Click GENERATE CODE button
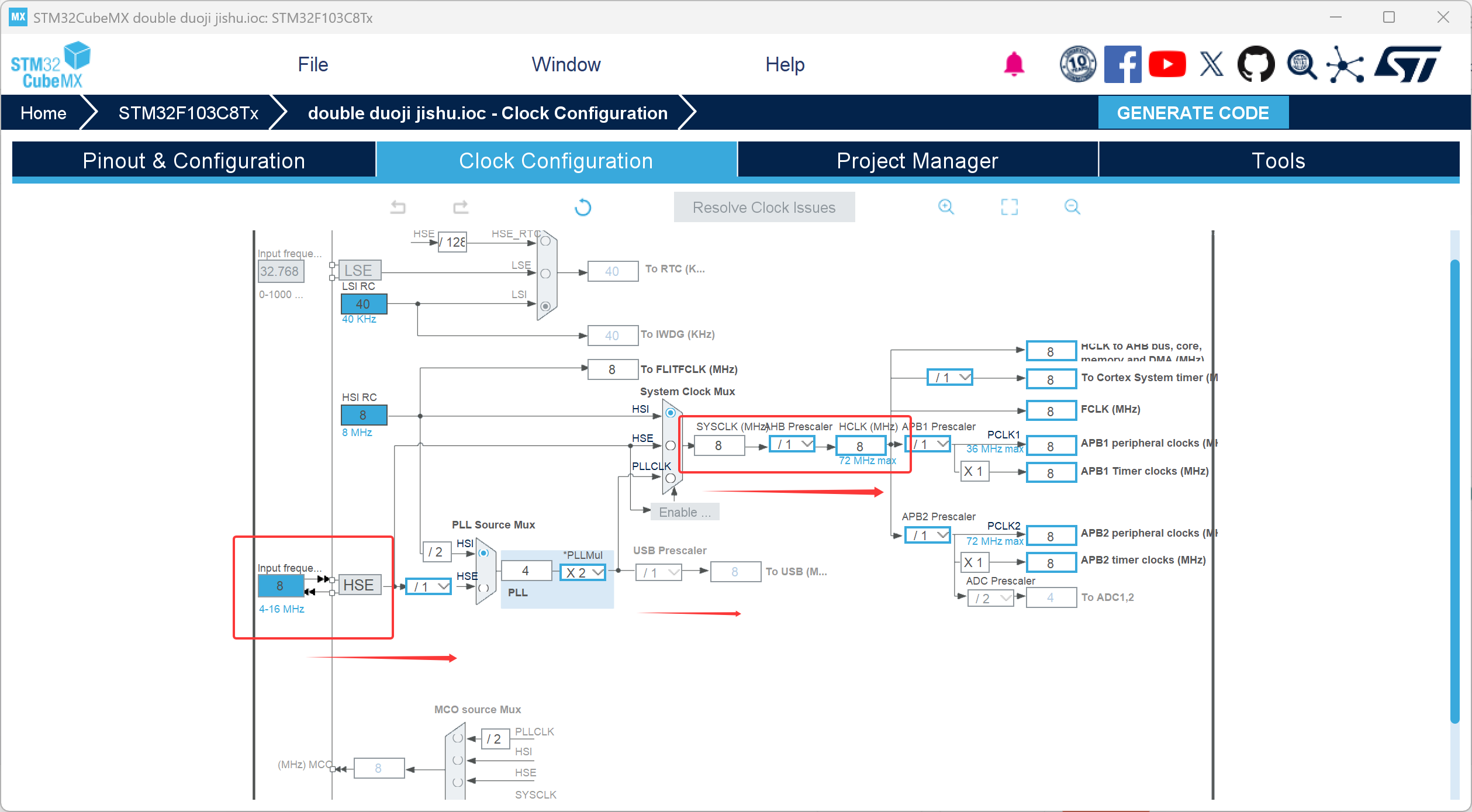 coord(1193,112)
